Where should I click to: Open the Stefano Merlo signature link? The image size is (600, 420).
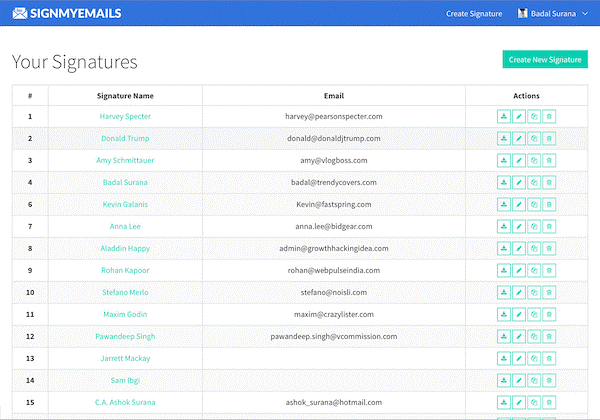pyautogui.click(x=125, y=292)
